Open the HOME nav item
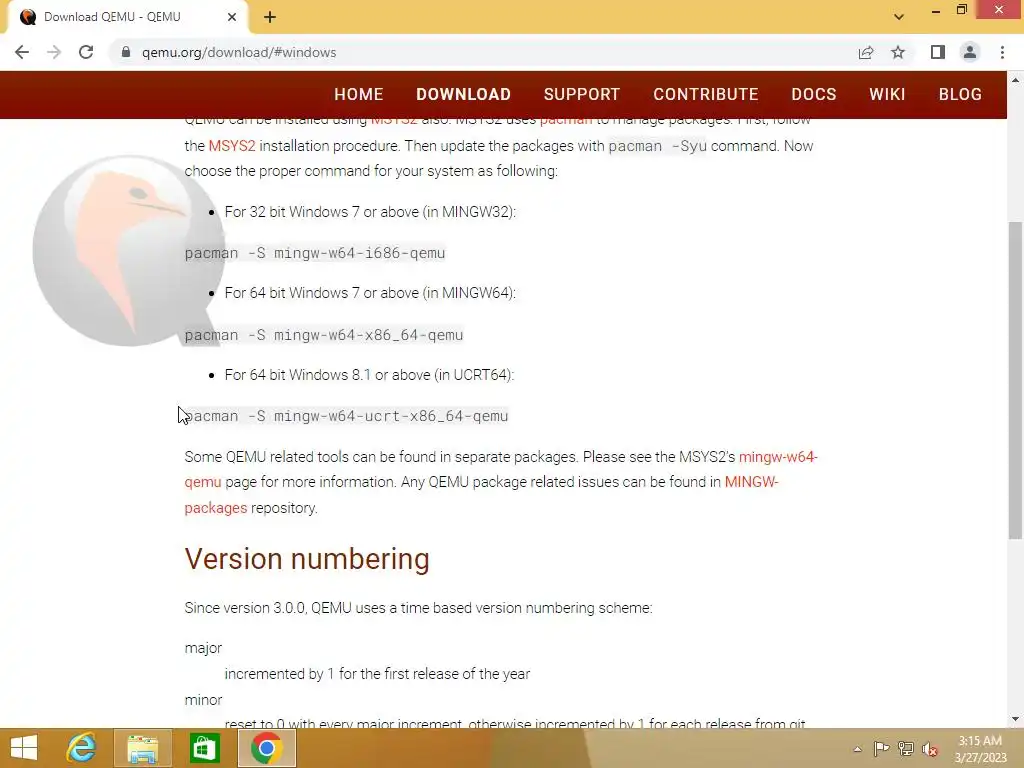This screenshot has width=1024, height=768. pyautogui.click(x=359, y=94)
